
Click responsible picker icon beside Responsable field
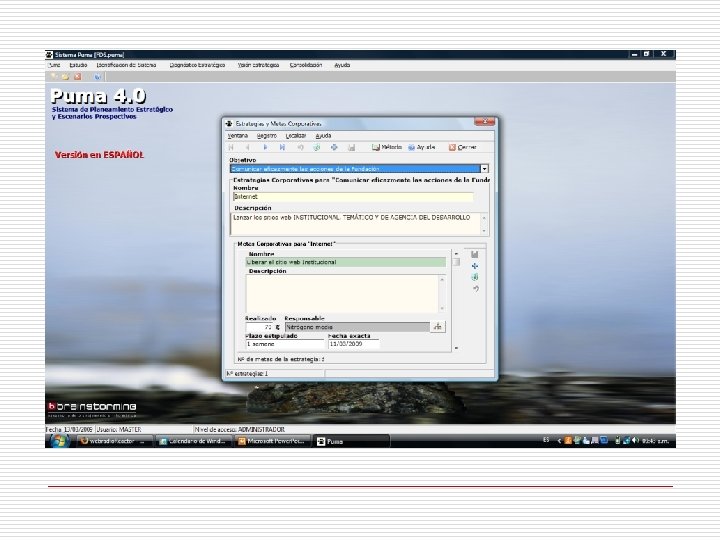438,327
